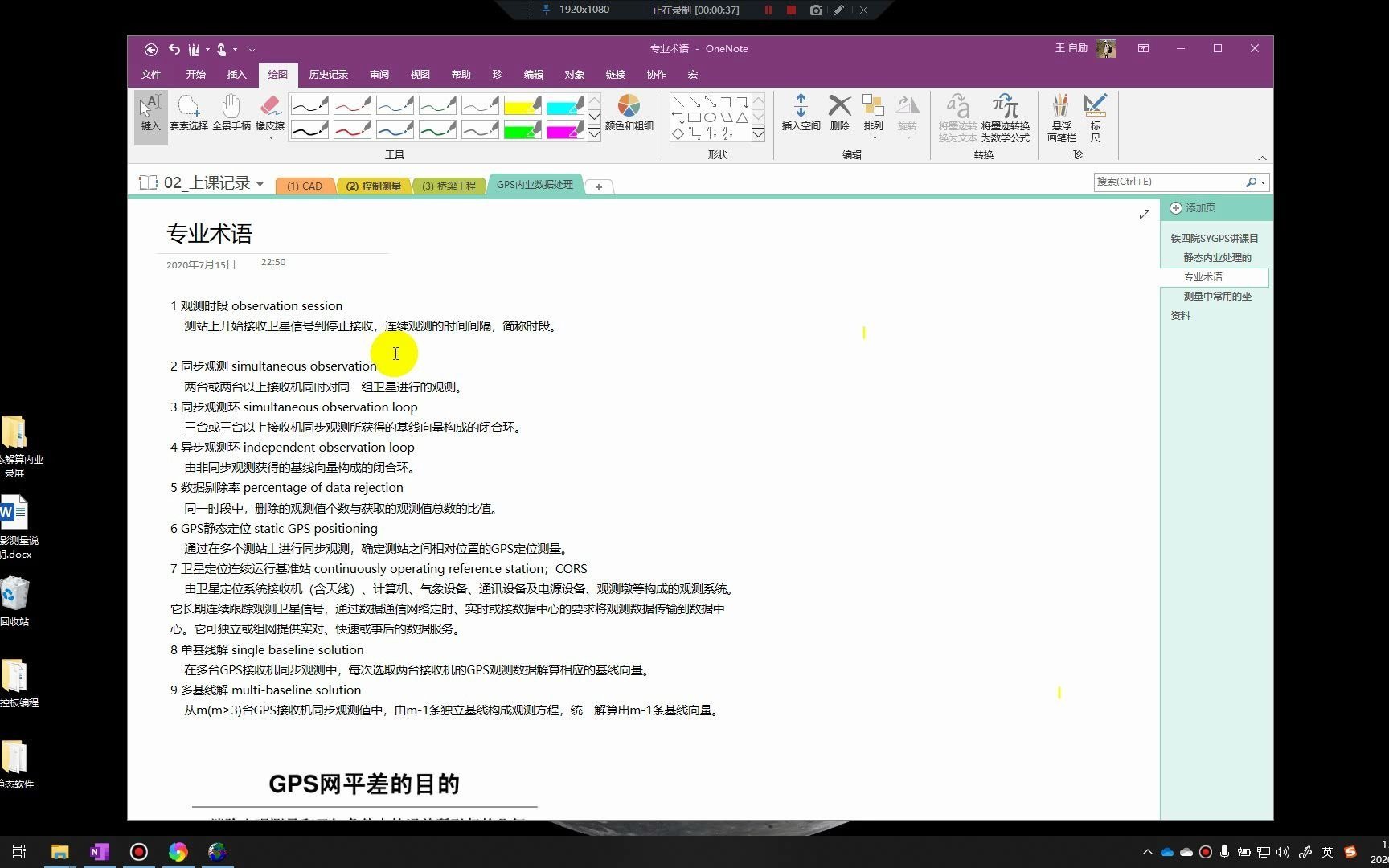Image resolution: width=1389 pixels, height=868 pixels.
Task: Take a screenshot with recorder camera icon
Action: 816,10
